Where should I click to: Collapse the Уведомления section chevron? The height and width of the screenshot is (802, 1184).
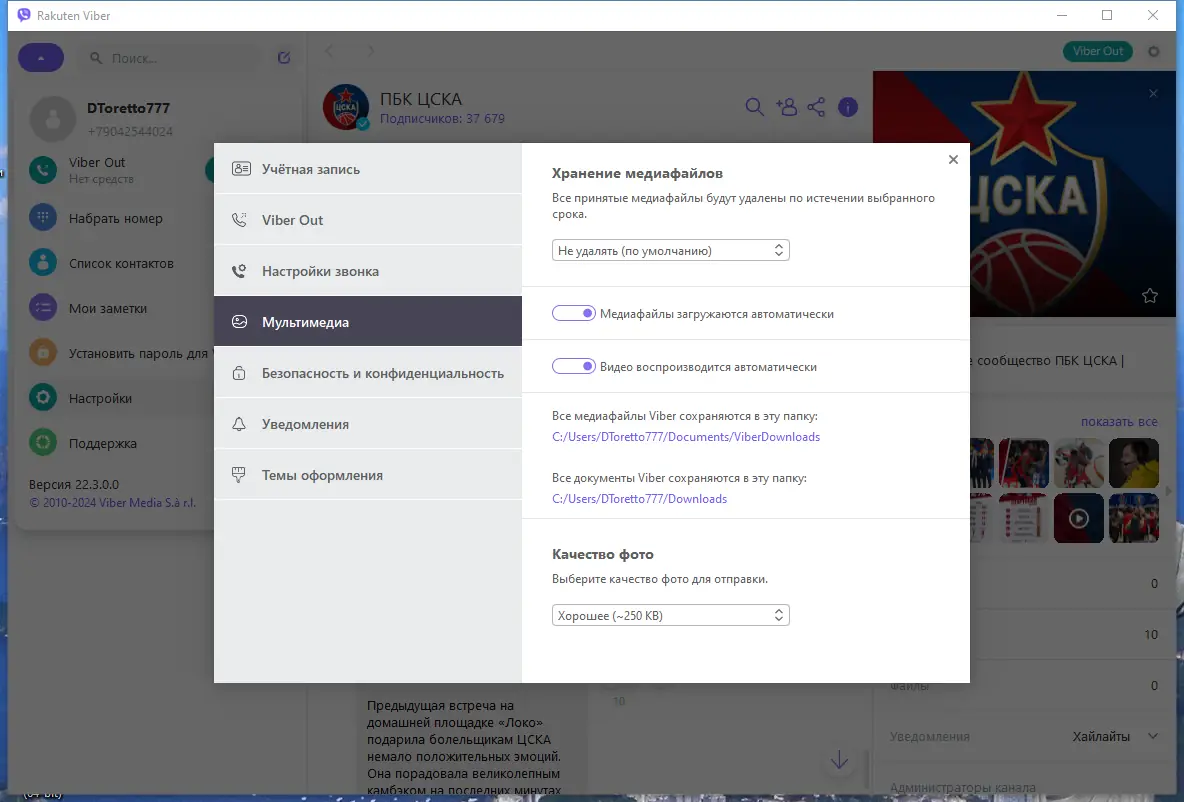(1152, 736)
